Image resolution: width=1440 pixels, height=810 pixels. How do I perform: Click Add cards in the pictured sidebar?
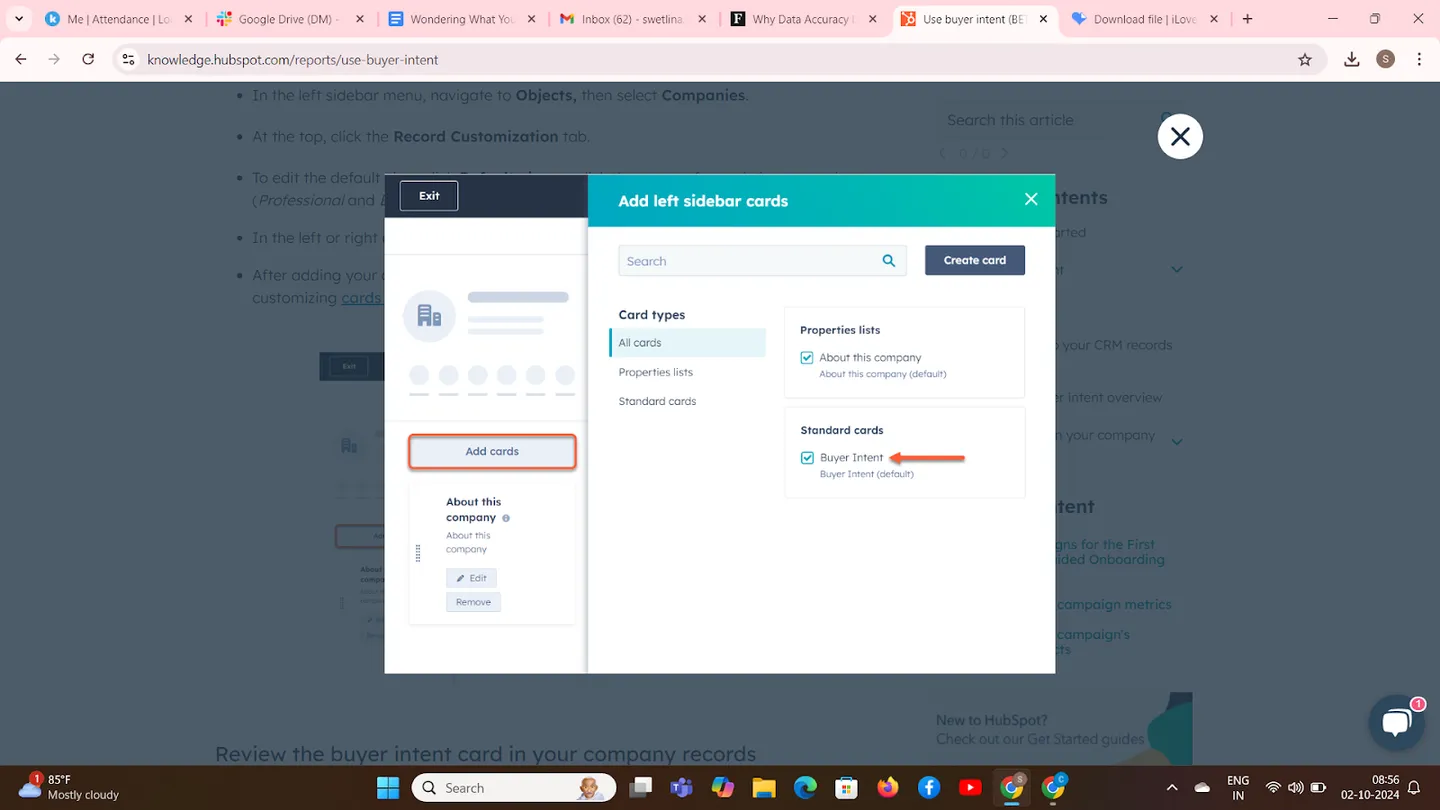492,452
